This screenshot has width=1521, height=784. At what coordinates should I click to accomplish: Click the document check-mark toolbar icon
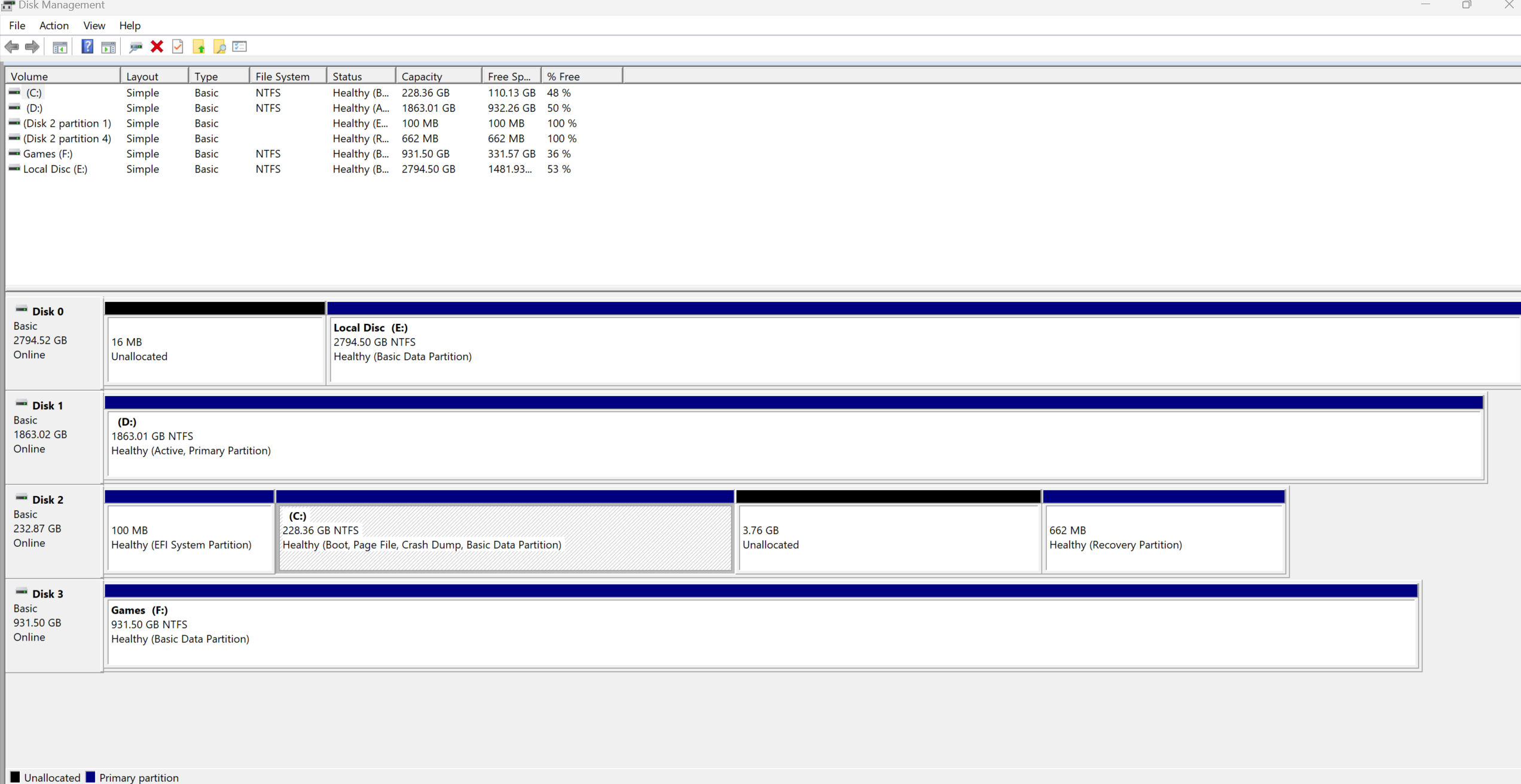click(x=178, y=47)
